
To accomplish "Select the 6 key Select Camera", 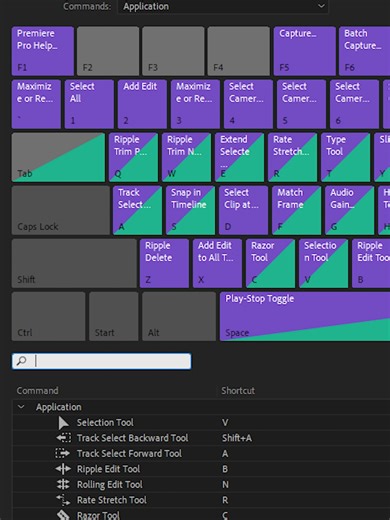I will tap(354, 104).
